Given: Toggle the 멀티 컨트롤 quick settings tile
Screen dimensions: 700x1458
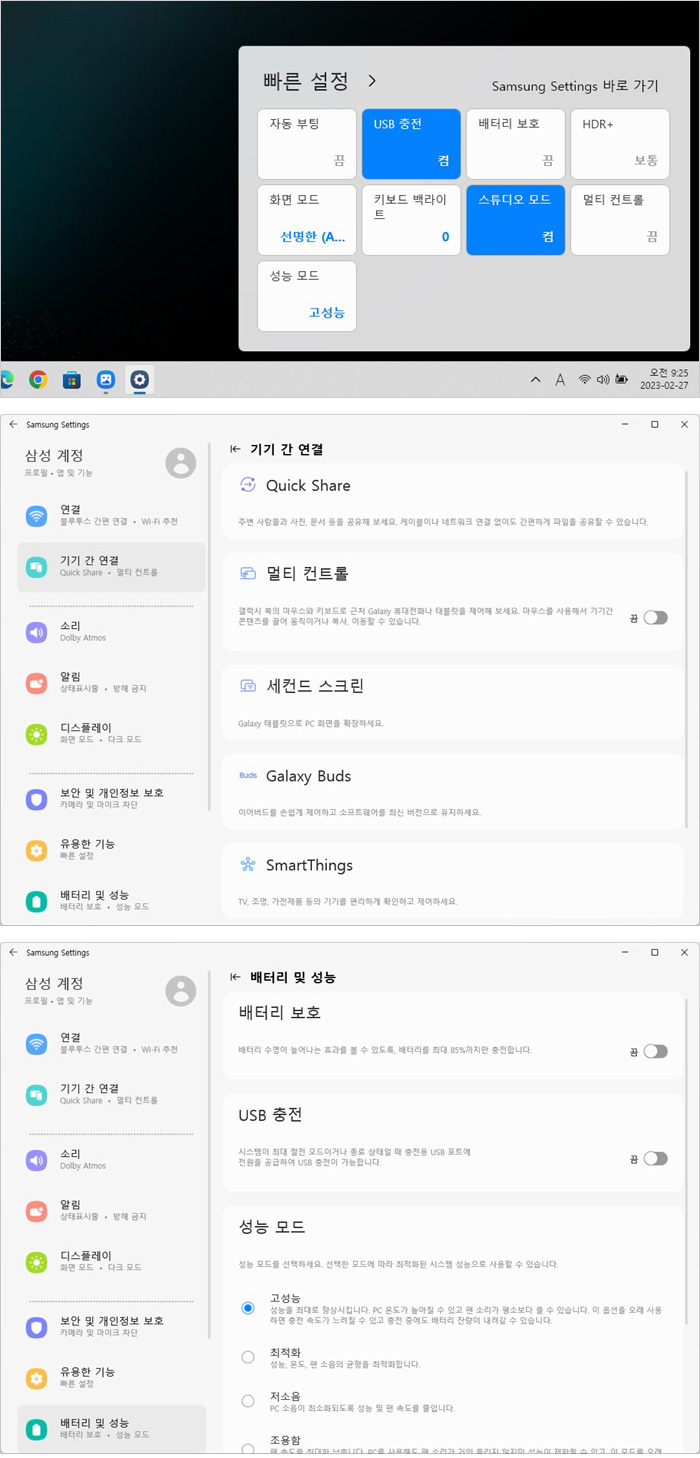Looking at the screenshot, I should pyautogui.click(x=620, y=220).
